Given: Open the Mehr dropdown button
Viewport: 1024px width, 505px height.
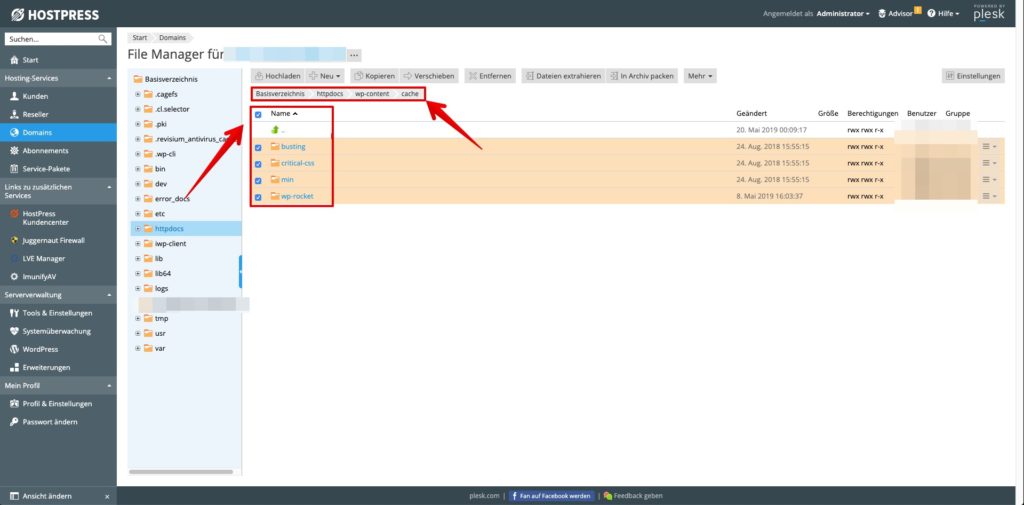Looking at the screenshot, I should [x=700, y=76].
